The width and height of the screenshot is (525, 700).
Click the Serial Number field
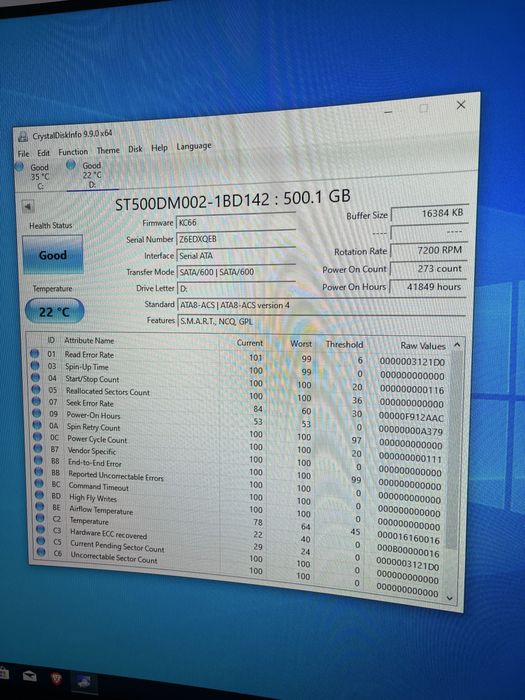[236, 239]
